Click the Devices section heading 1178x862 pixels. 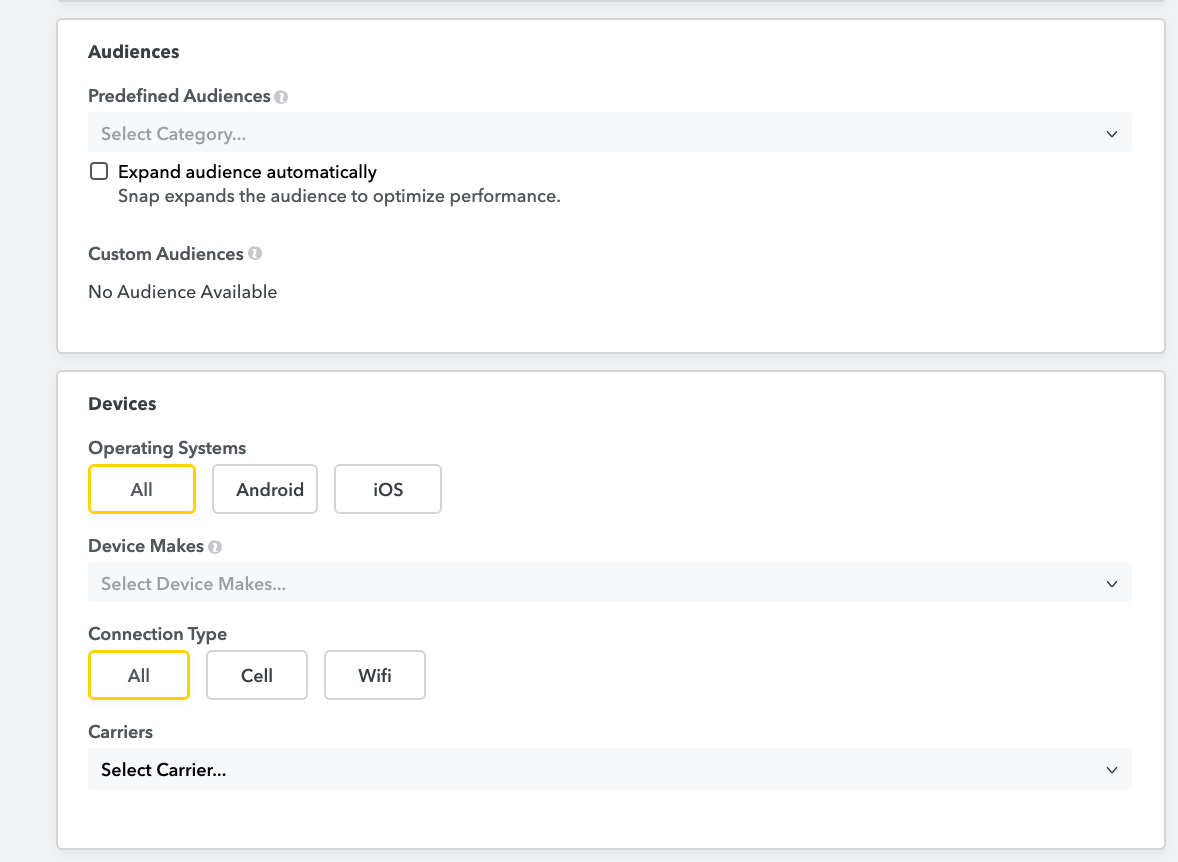pos(122,404)
